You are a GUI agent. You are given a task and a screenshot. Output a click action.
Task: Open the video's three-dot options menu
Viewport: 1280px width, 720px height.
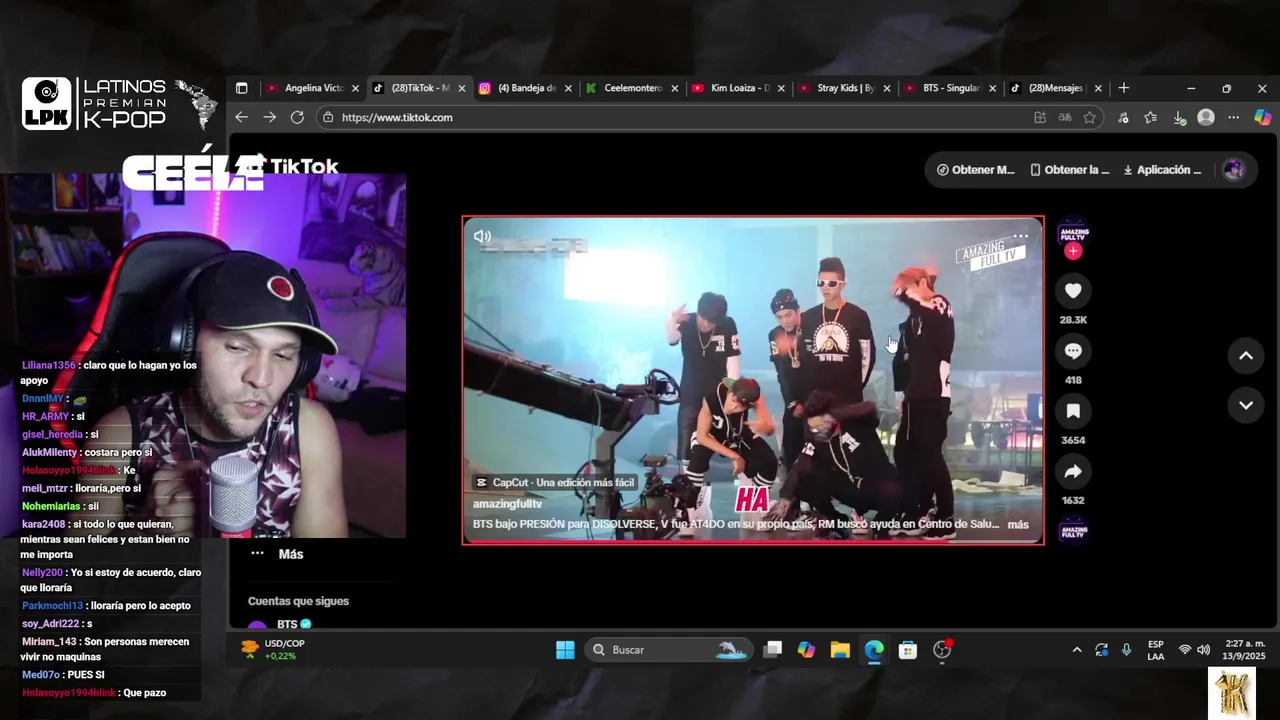pos(1020,237)
